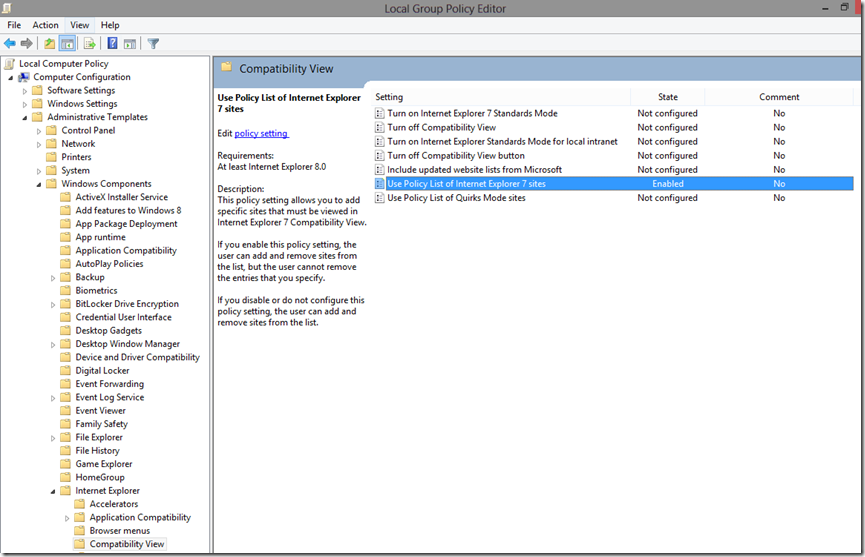The width and height of the screenshot is (865, 557).
Task: Click the blue Help toolbar icon
Action: pyautogui.click(x=113, y=43)
